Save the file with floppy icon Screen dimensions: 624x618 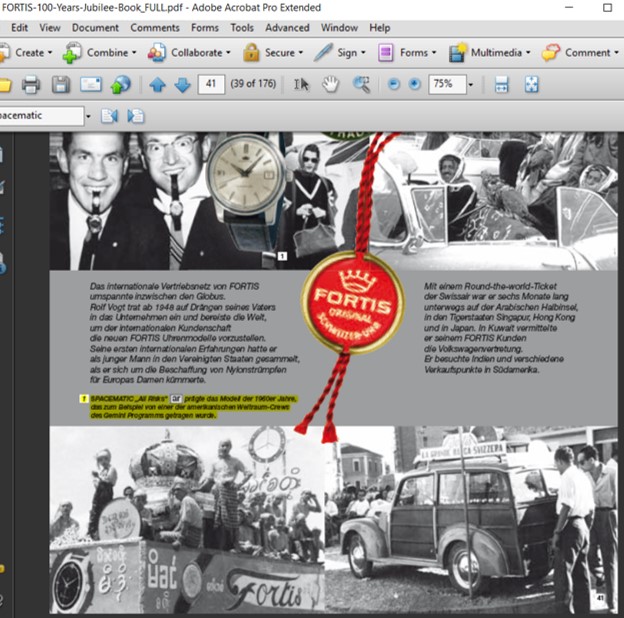[60, 85]
